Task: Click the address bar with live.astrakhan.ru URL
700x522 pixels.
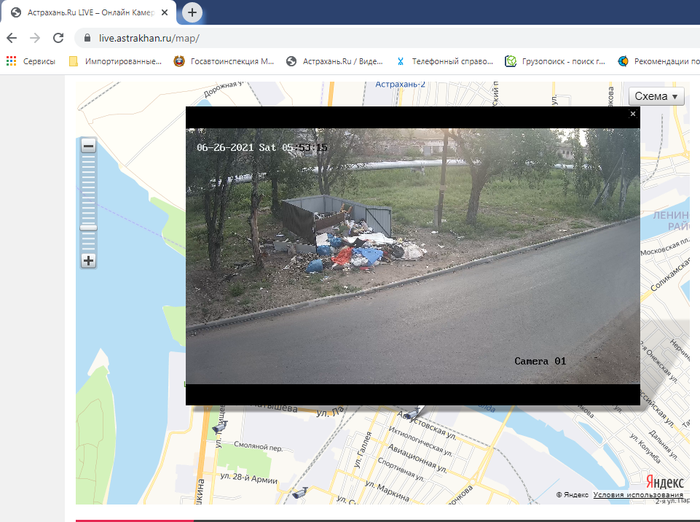Action: click(x=300, y=38)
